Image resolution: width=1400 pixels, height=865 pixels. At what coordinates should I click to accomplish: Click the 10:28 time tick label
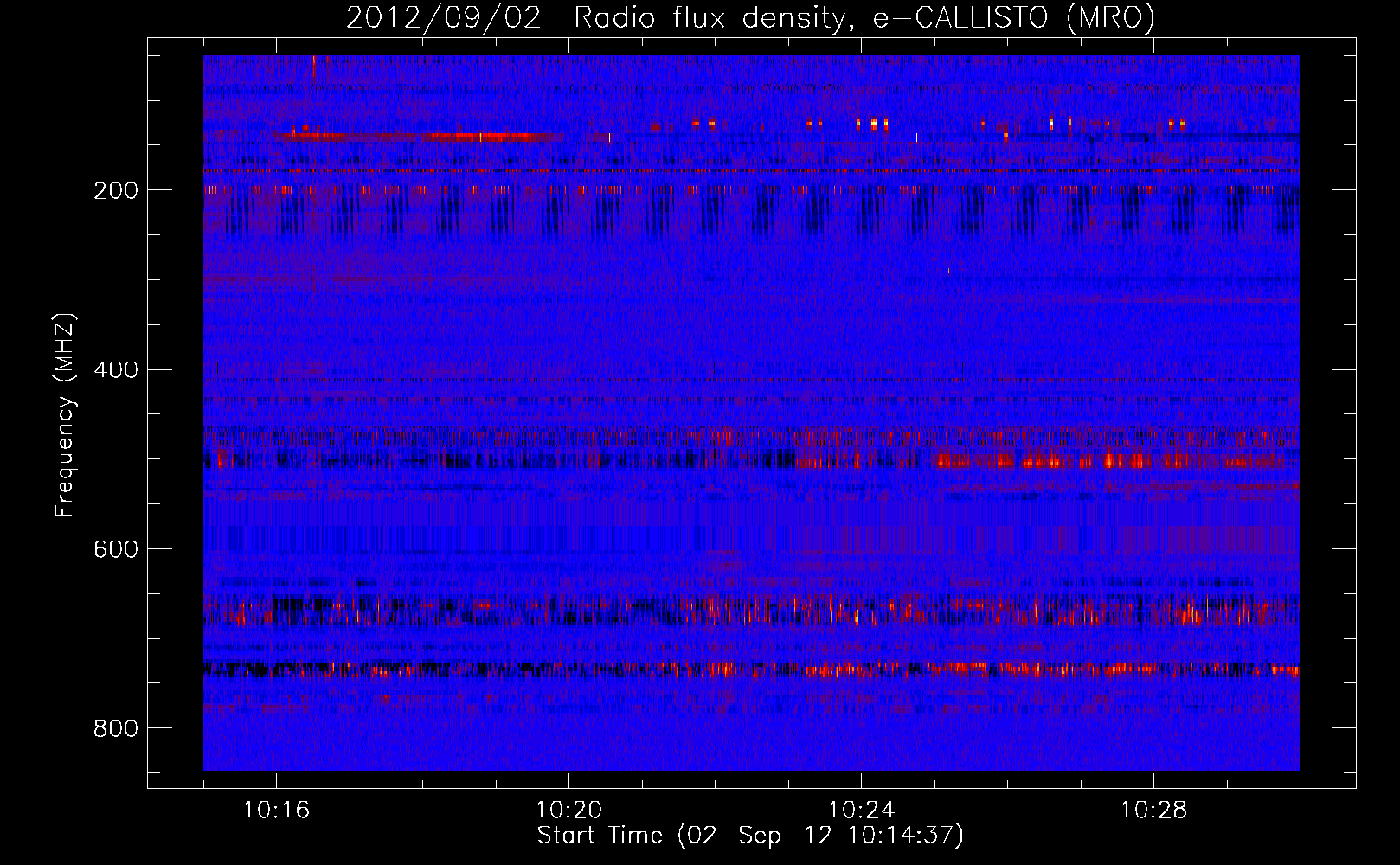pyautogui.click(x=1153, y=811)
